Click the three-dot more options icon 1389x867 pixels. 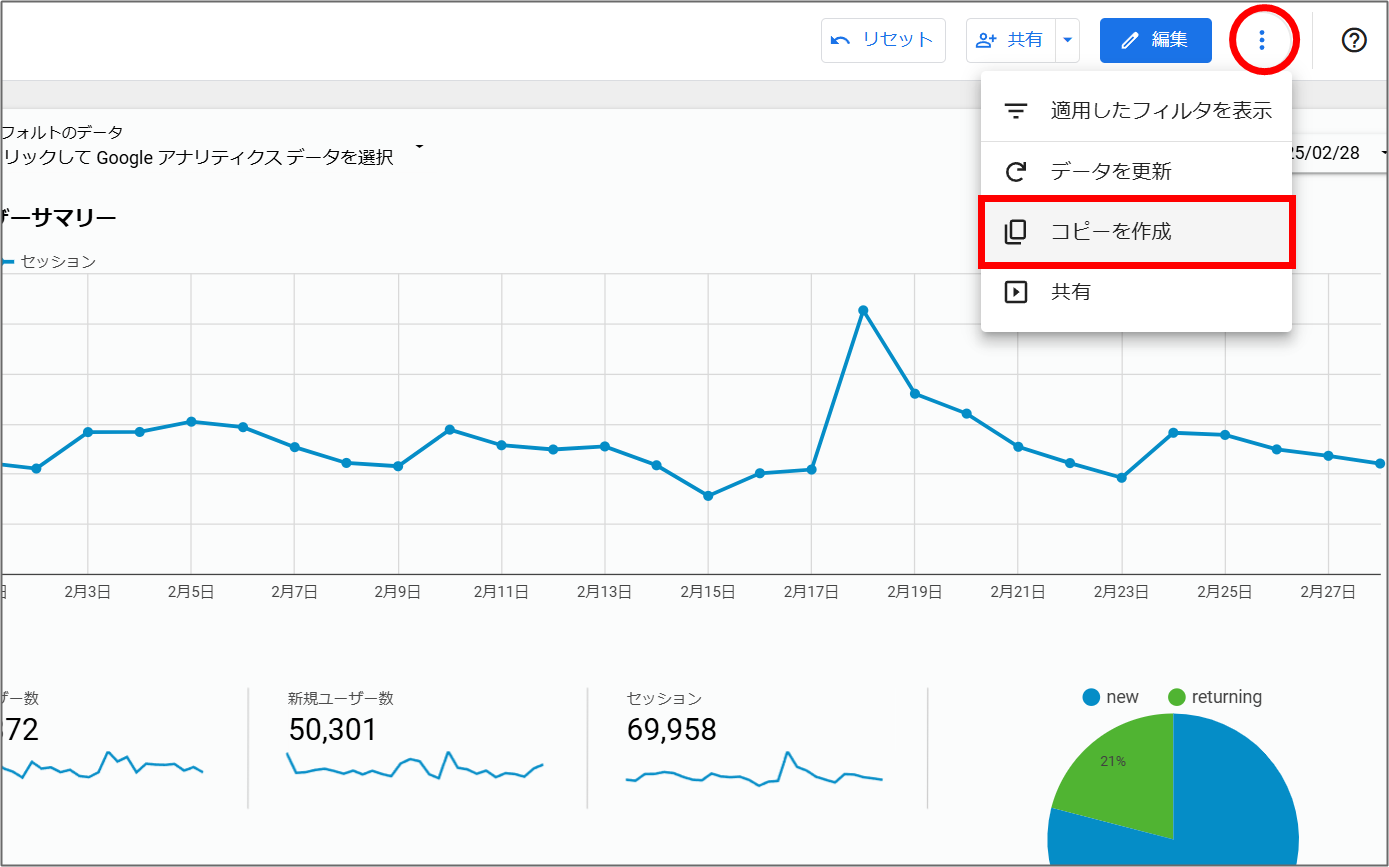coord(1262,40)
